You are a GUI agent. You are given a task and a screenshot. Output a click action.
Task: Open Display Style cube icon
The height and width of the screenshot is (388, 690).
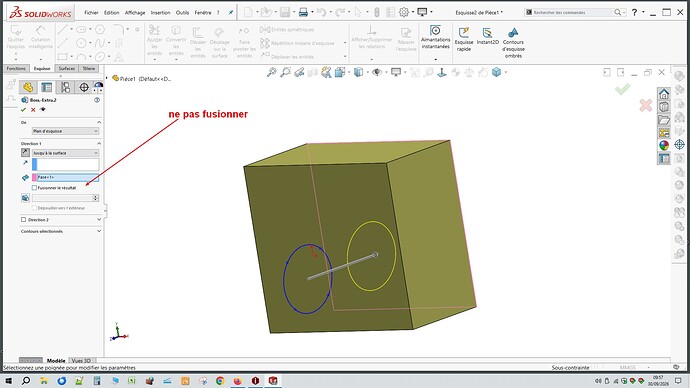coord(359,72)
